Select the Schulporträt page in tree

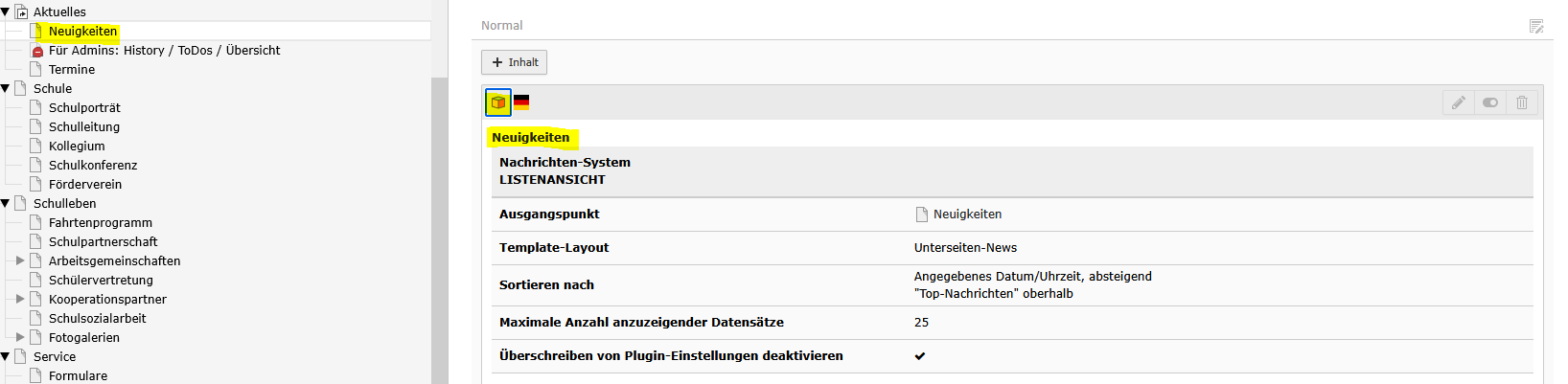(84, 108)
